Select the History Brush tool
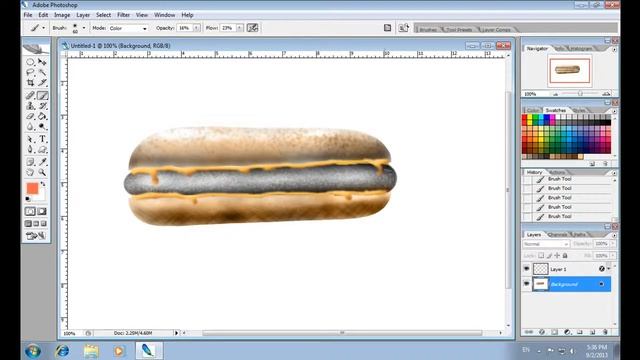The height and width of the screenshot is (360, 640). pyautogui.click(x=42, y=106)
